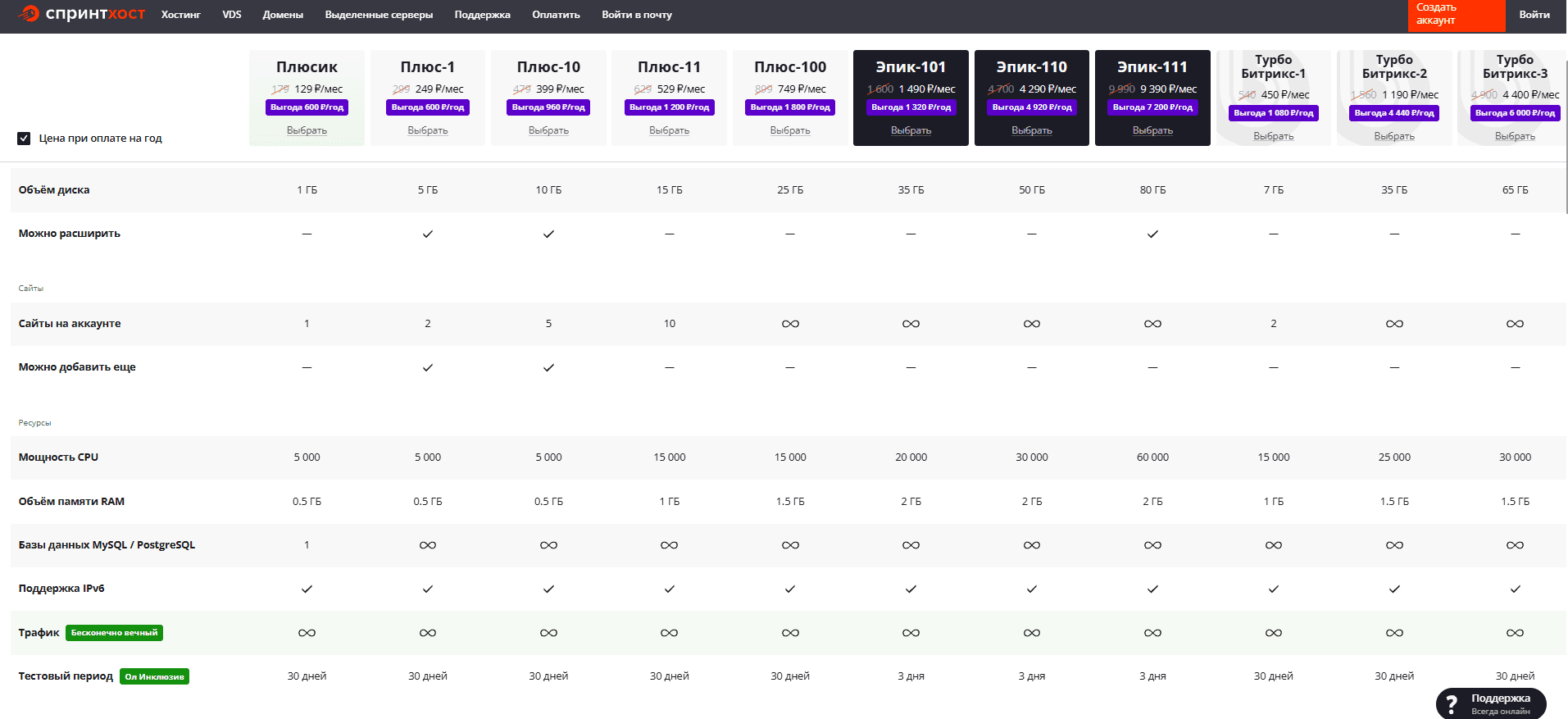Open the Домены navigation item
Screen dimensions: 1568x719
click(283, 15)
